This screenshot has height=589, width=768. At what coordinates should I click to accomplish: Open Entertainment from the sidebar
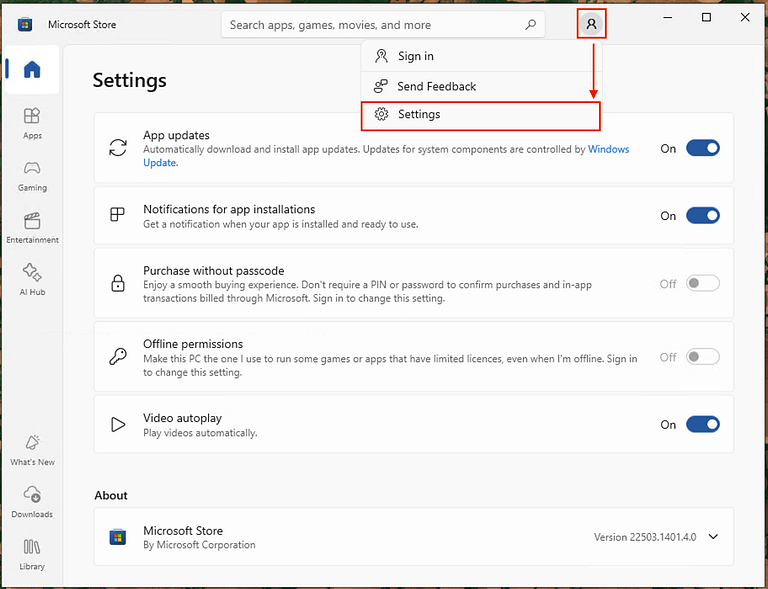click(32, 227)
